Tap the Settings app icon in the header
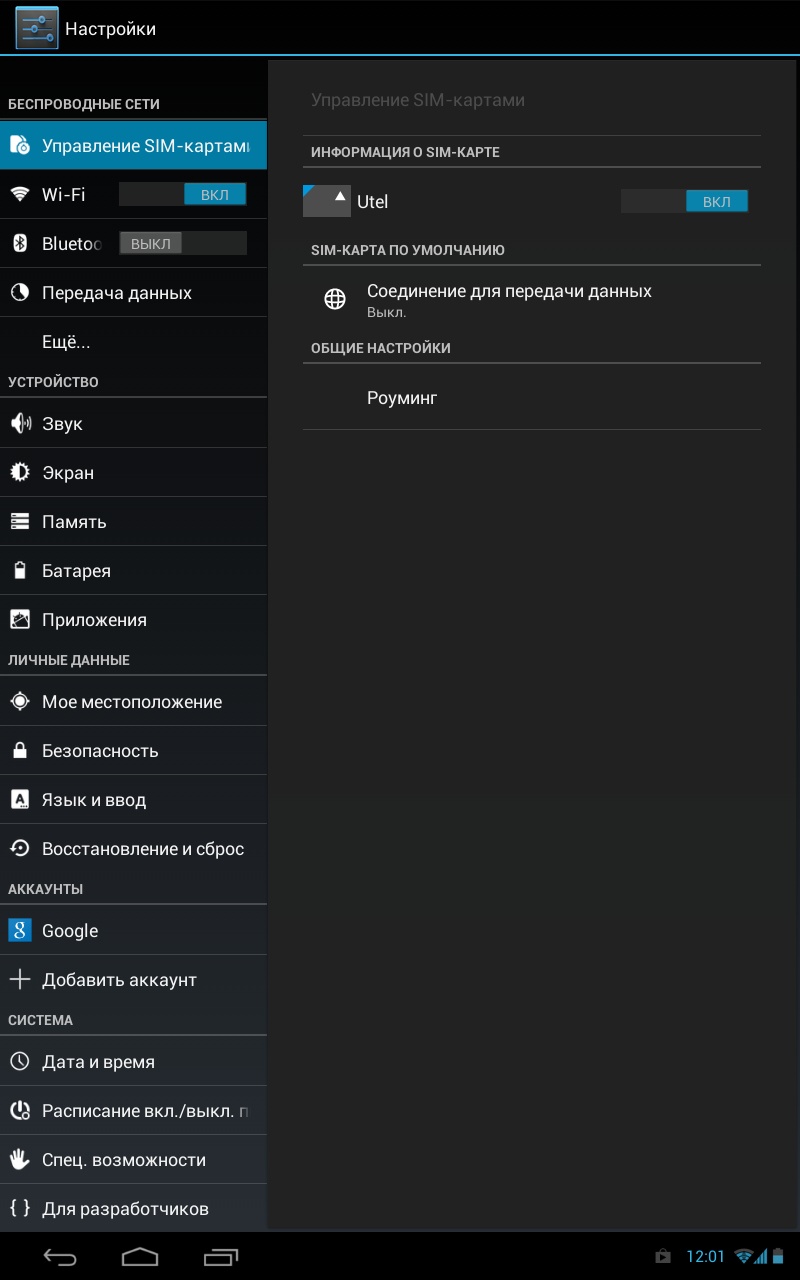This screenshot has height=1280, width=800. [36, 28]
